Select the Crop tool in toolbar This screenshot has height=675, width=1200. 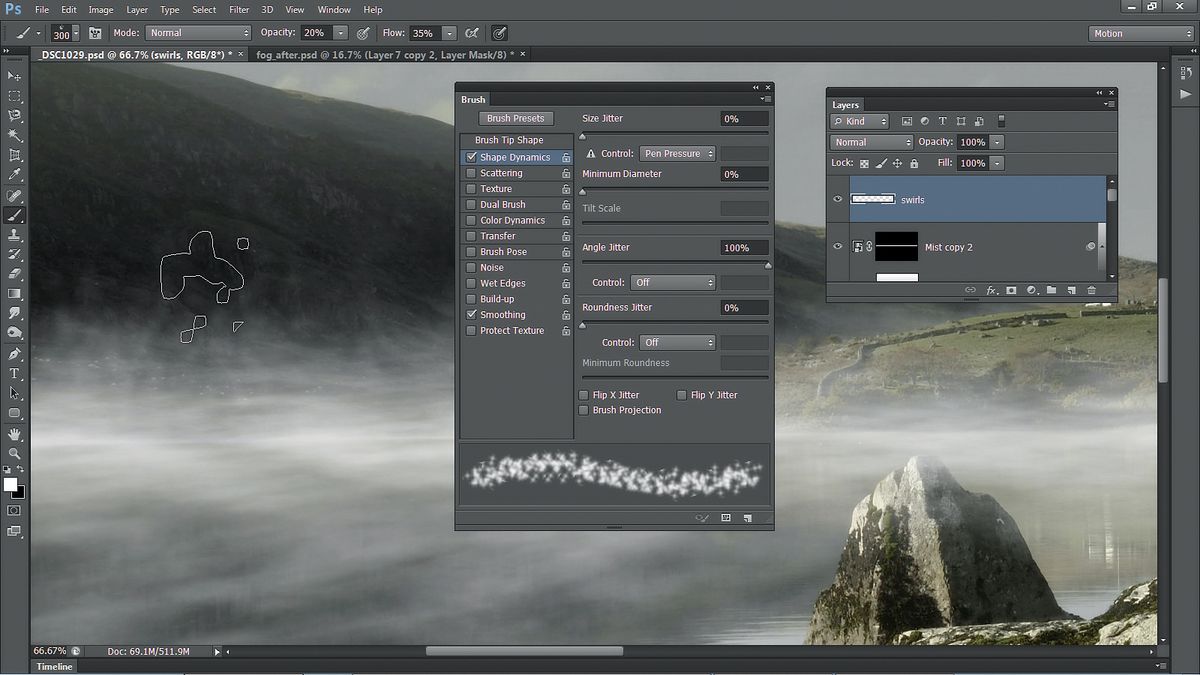tap(14, 155)
